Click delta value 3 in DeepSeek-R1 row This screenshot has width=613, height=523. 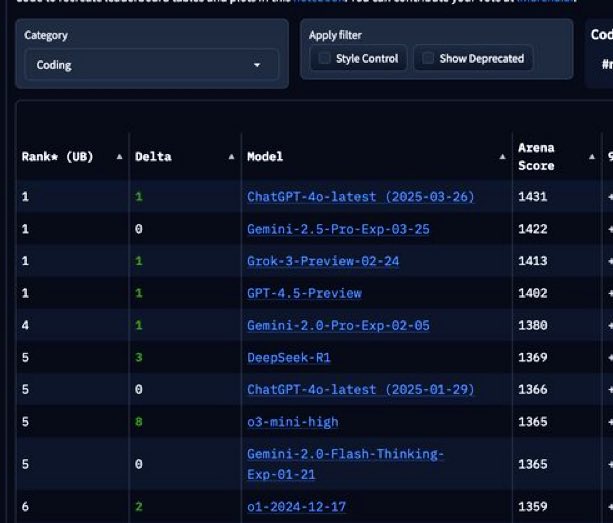click(139, 357)
